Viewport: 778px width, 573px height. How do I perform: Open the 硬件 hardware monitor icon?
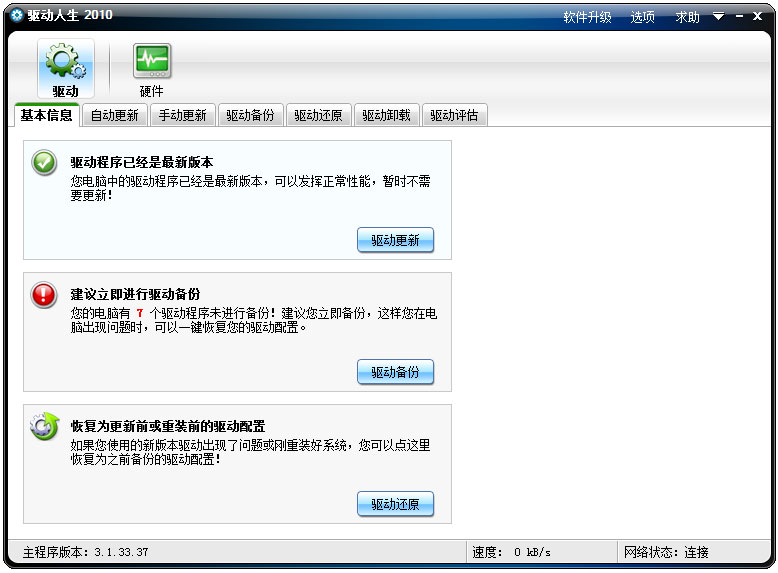[x=152, y=69]
